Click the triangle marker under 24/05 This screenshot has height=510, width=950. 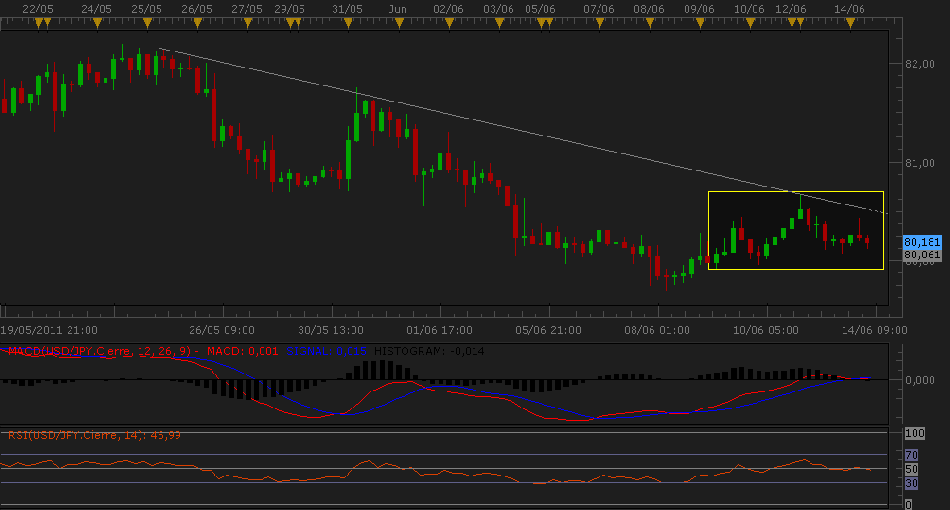(97, 23)
